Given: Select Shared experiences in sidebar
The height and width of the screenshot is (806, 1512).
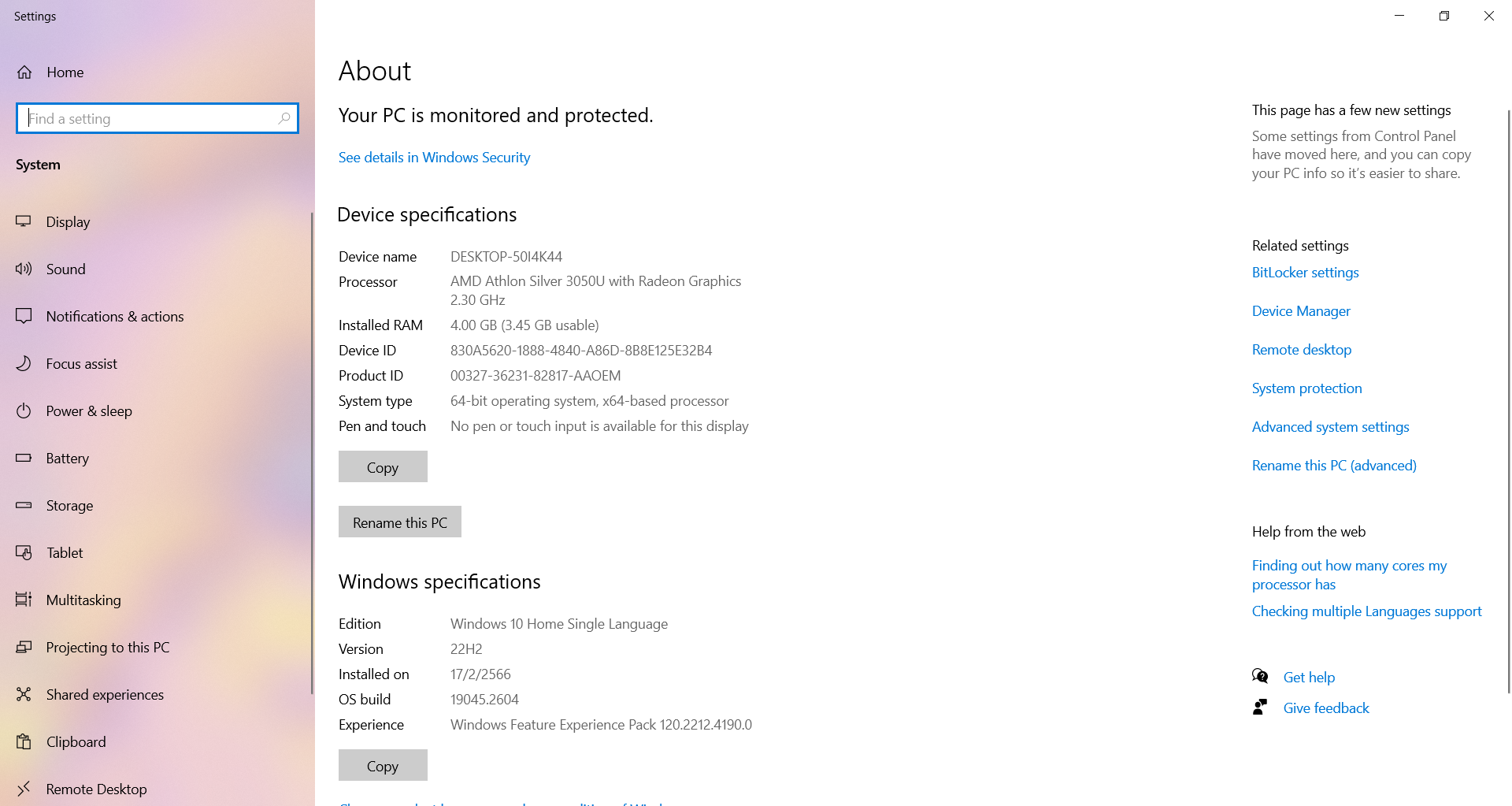Looking at the screenshot, I should tap(105, 694).
